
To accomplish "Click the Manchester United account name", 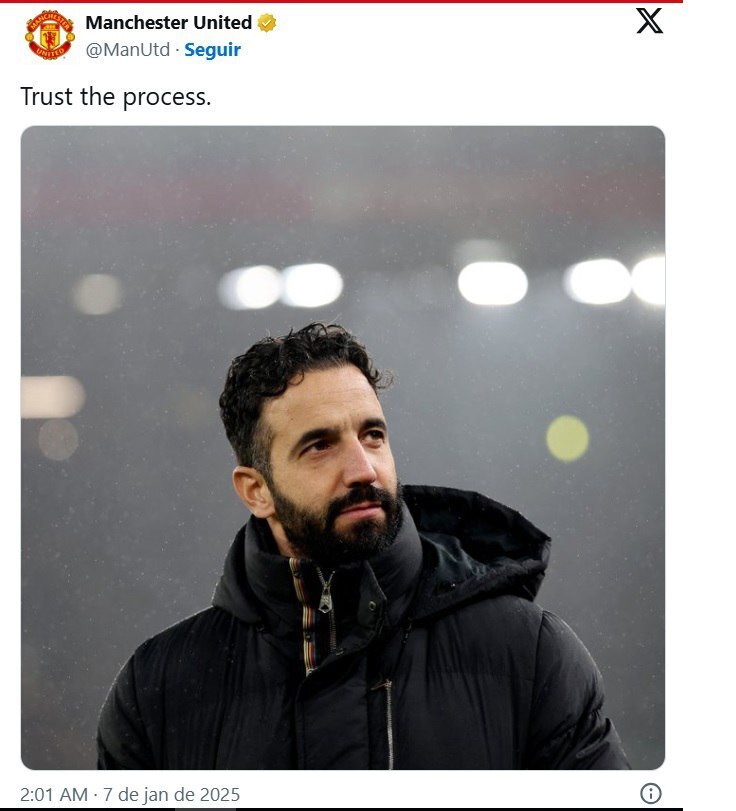I will (x=168, y=23).
